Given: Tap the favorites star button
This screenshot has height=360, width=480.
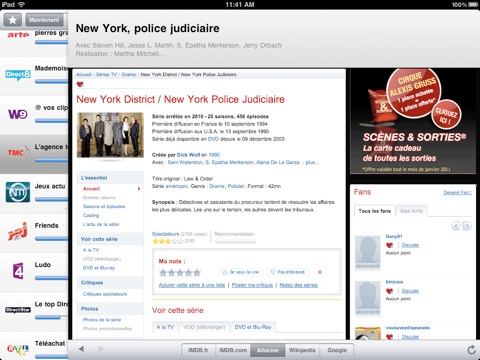Looking at the screenshot, I should click(13, 20).
